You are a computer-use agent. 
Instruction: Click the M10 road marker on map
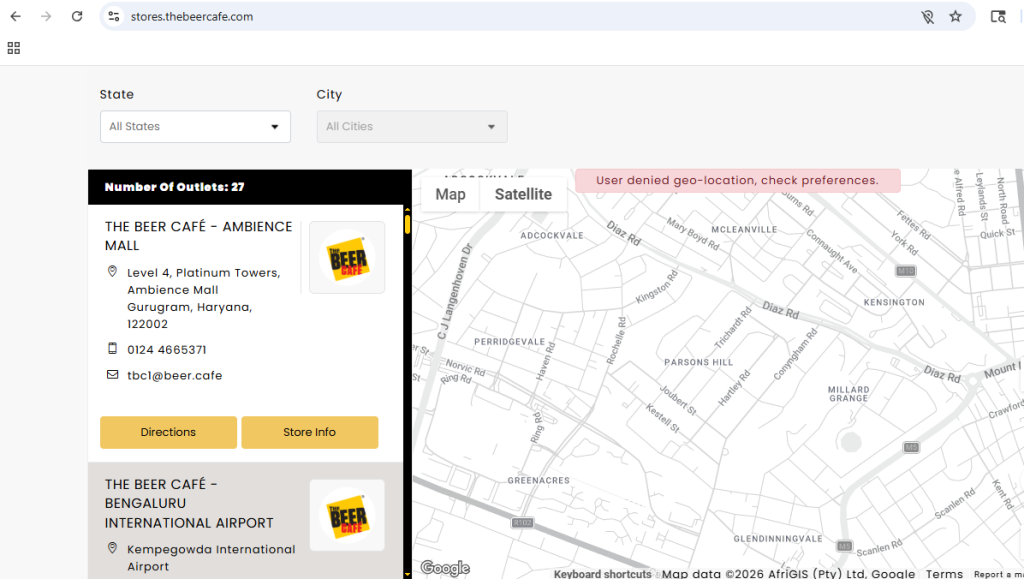905,271
